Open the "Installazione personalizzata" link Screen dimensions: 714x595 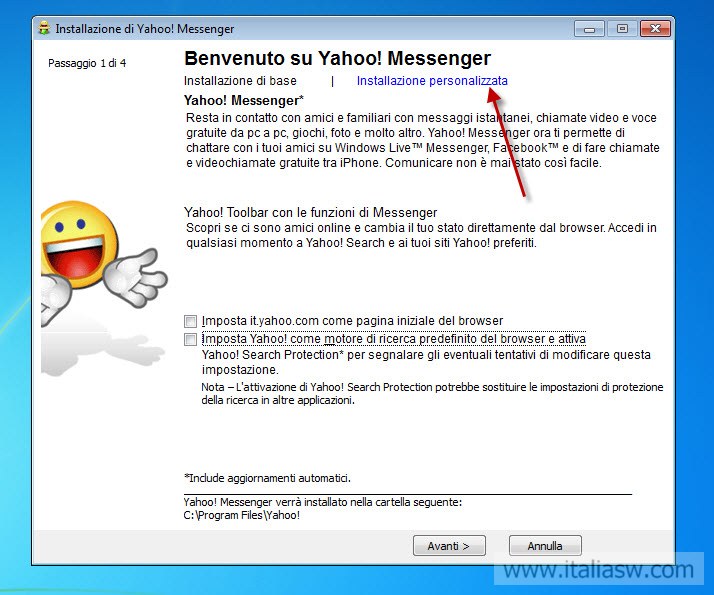[432, 80]
